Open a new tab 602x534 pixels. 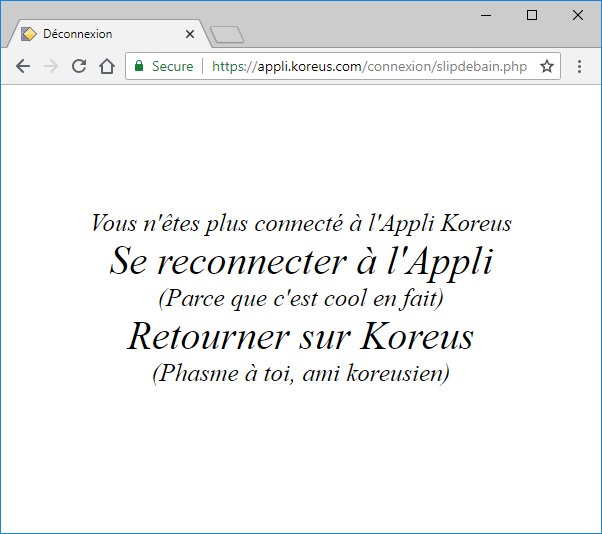tap(228, 35)
